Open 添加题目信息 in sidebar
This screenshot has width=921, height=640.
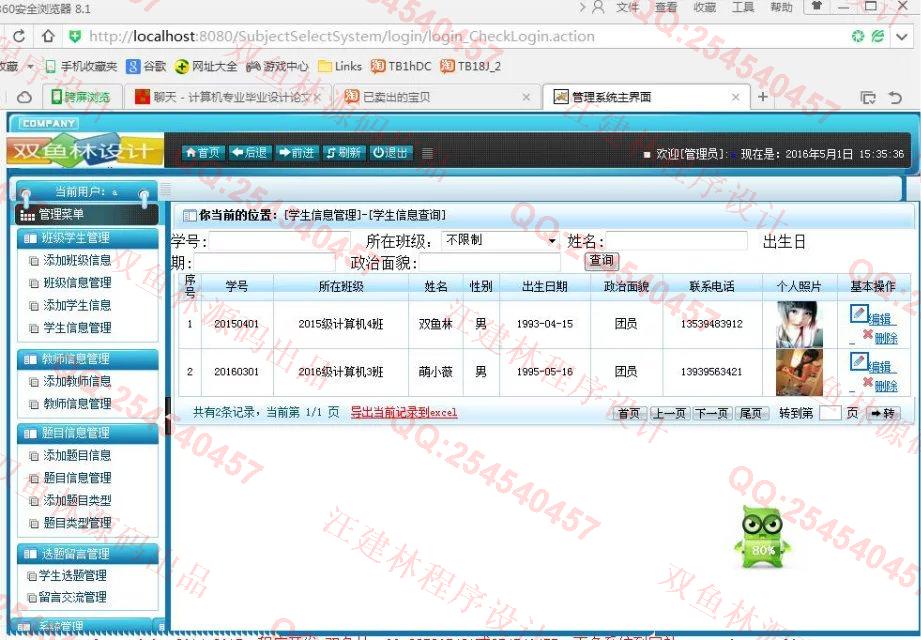click(x=77, y=455)
